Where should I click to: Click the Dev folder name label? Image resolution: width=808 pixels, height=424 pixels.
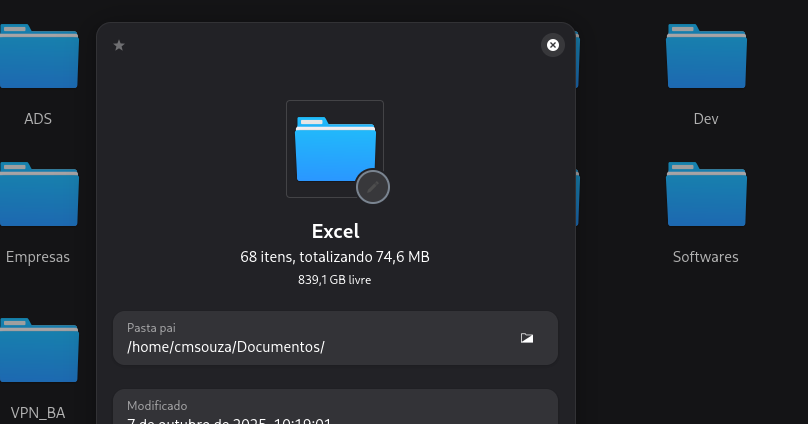(x=705, y=119)
